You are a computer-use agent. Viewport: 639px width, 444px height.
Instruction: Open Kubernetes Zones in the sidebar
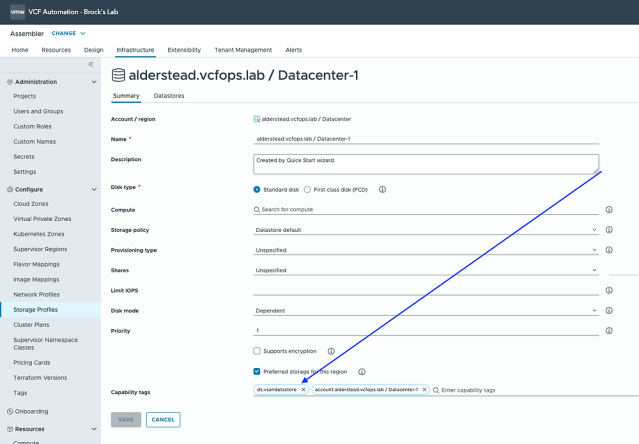39,234
